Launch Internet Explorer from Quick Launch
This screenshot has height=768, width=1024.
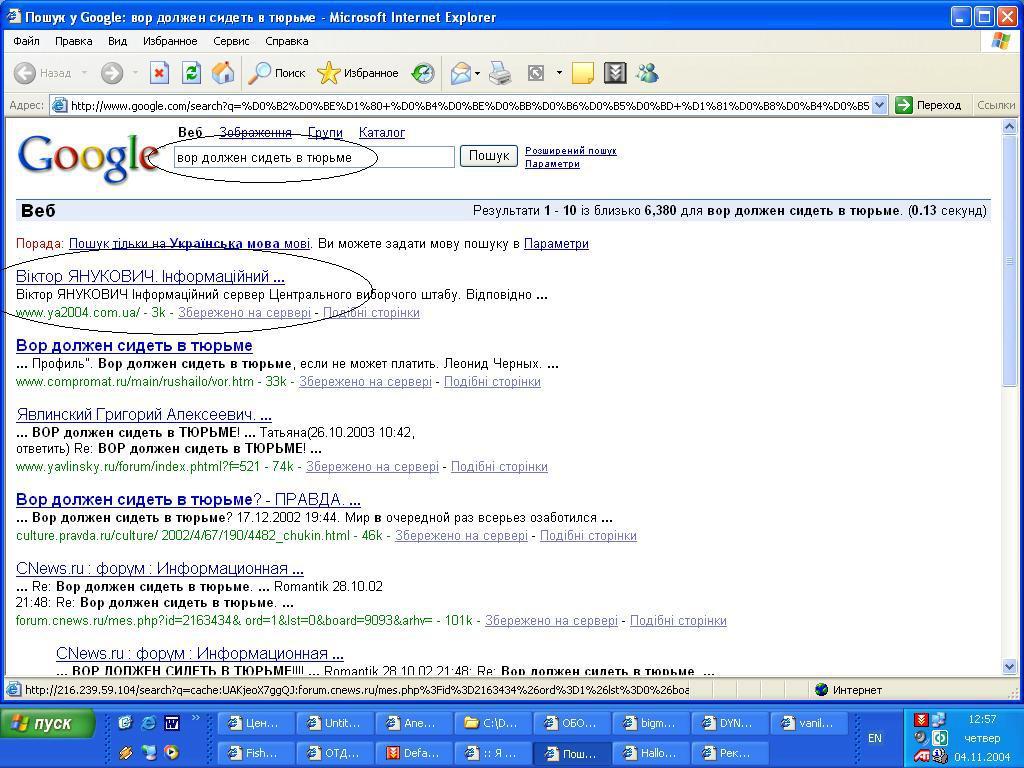(148, 723)
